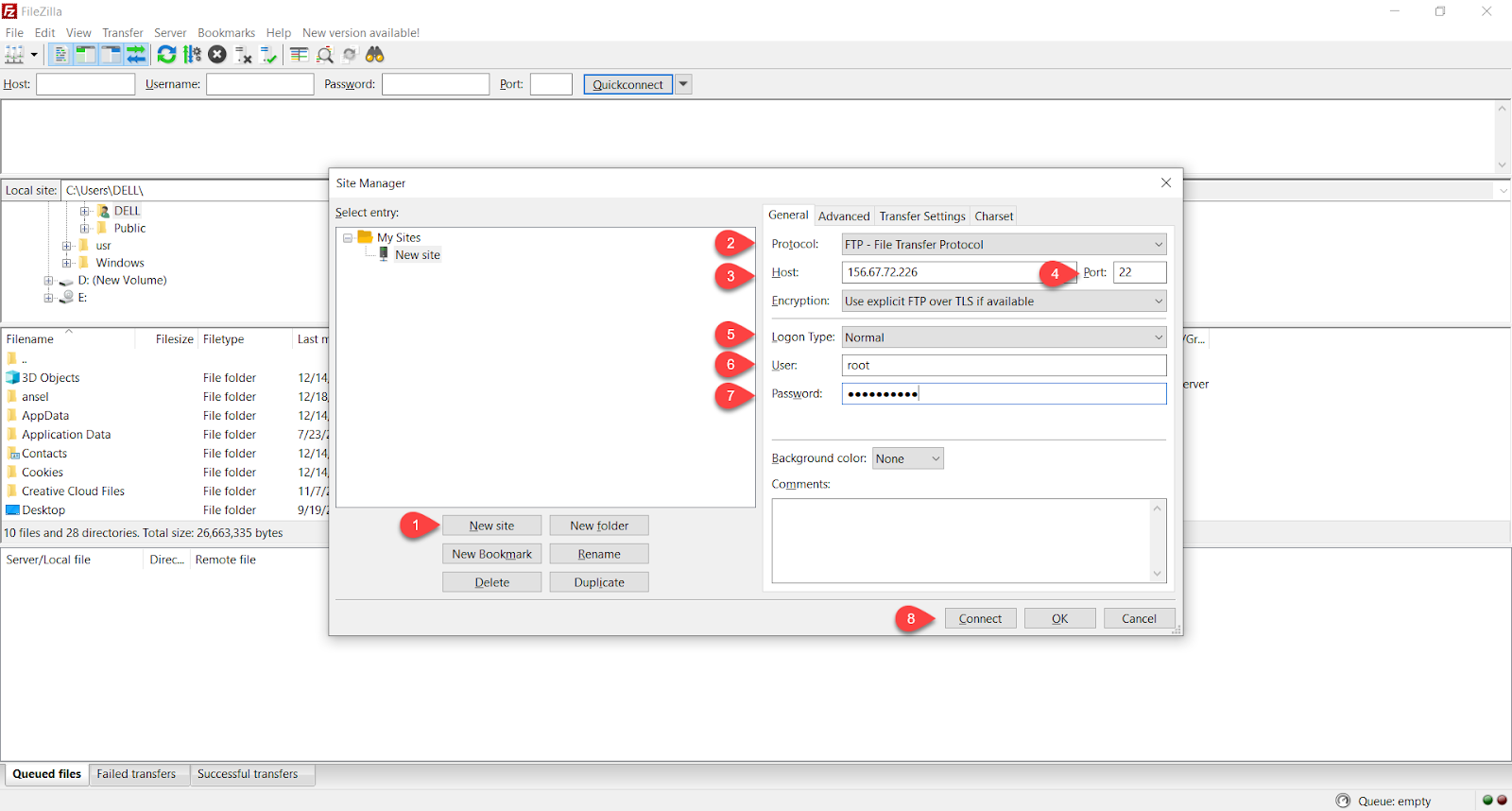
Task: Collapse the My Sites tree node
Action: tap(348, 238)
